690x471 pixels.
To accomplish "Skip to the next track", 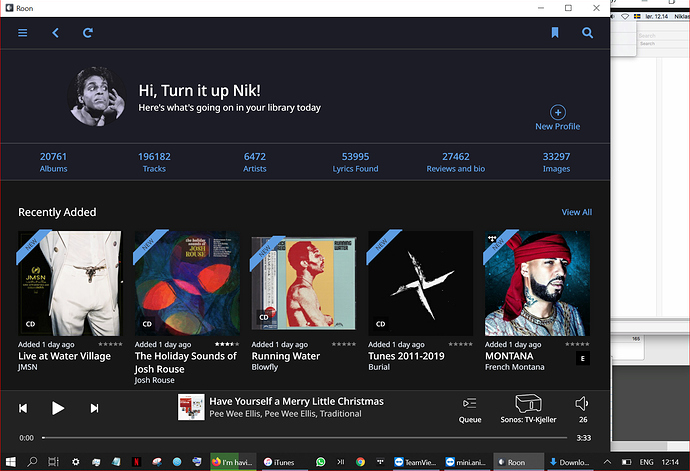I will 95,408.
